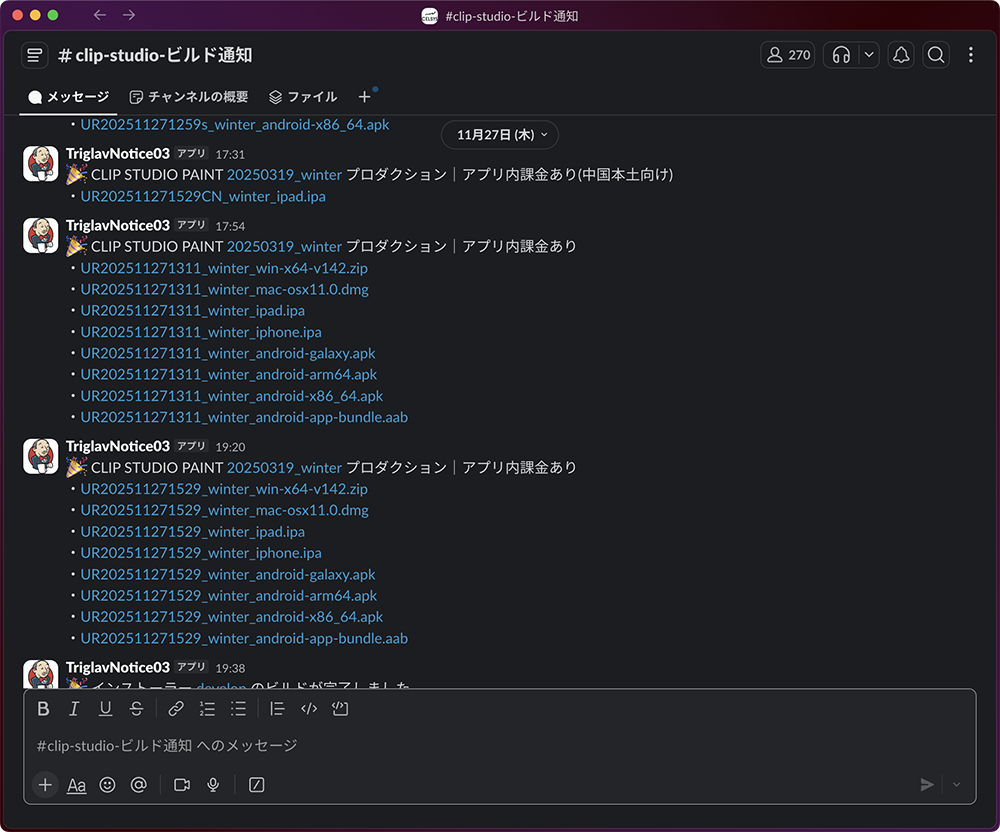The height and width of the screenshot is (832, 1000).
Task: Insert a link in the message
Action: pyautogui.click(x=176, y=709)
